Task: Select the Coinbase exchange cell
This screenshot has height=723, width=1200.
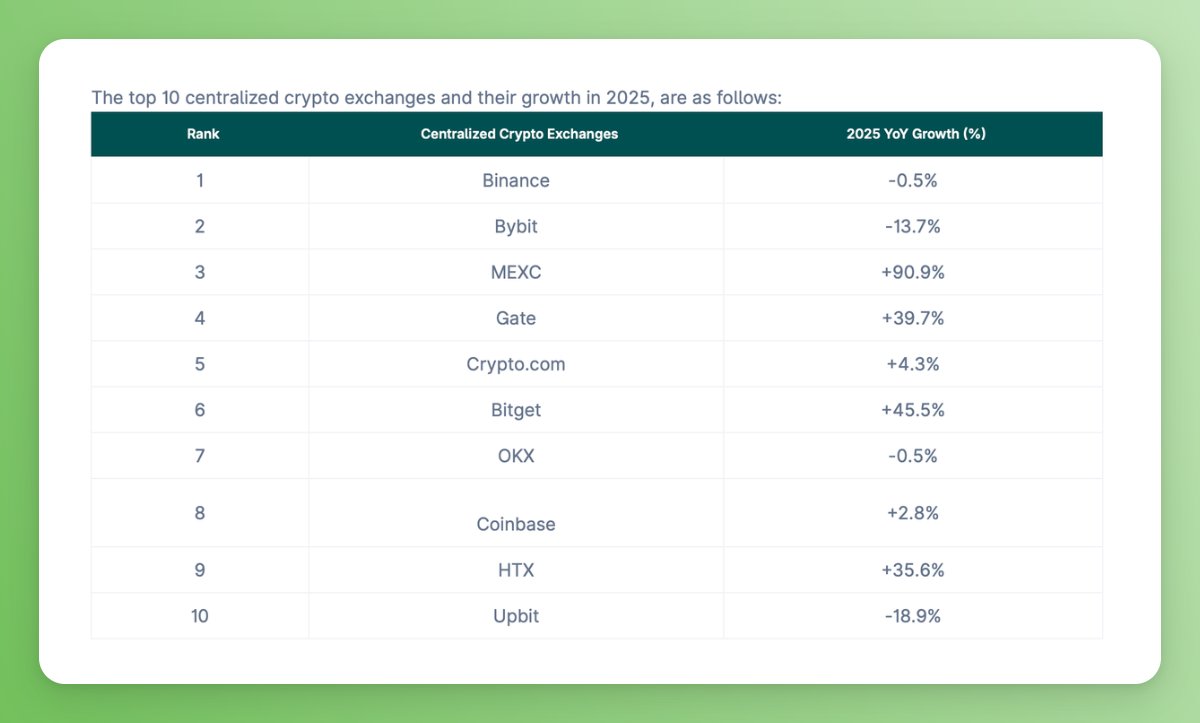Action: pos(516,524)
